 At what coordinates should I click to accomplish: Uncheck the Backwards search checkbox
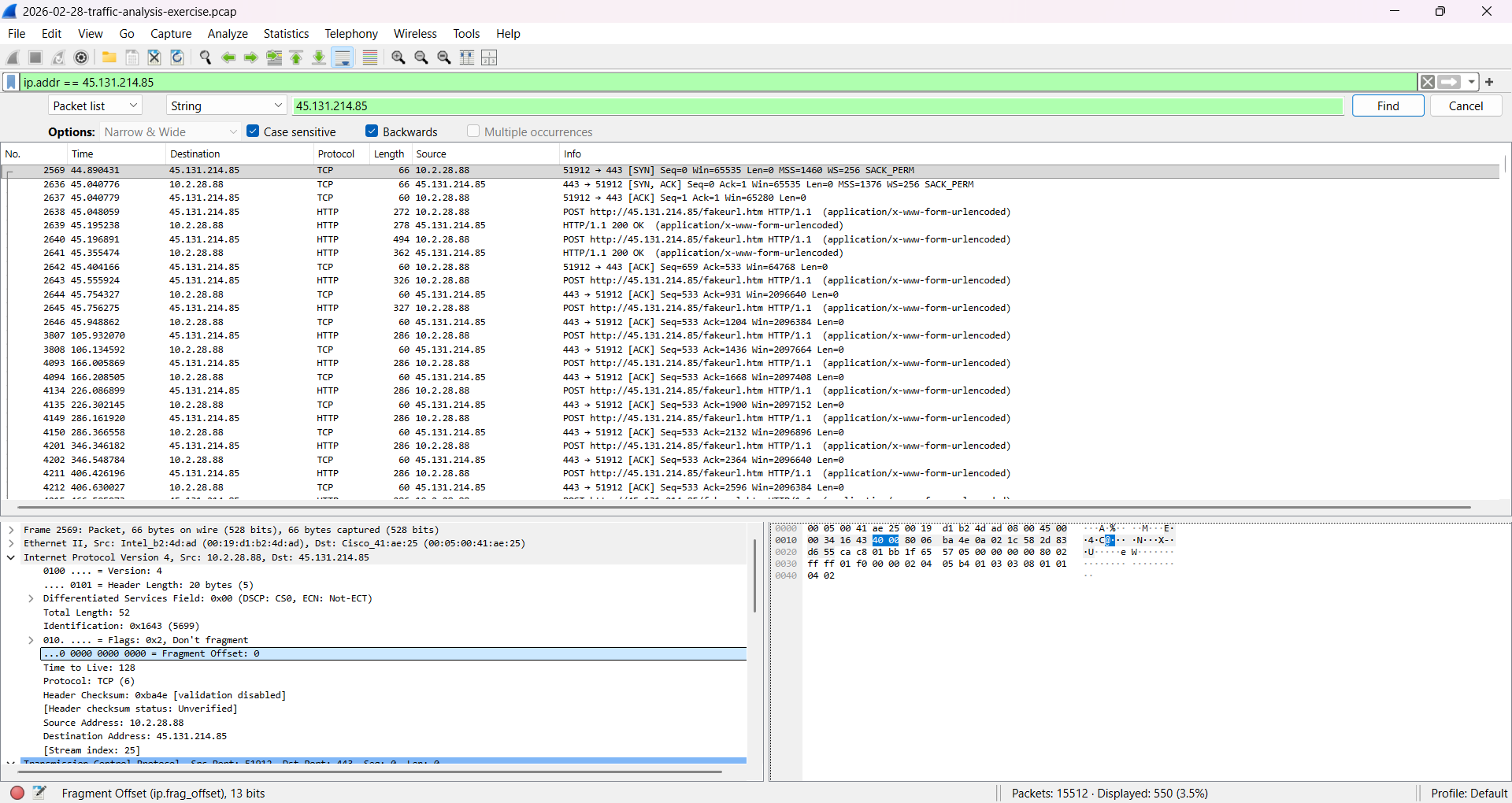click(x=372, y=131)
